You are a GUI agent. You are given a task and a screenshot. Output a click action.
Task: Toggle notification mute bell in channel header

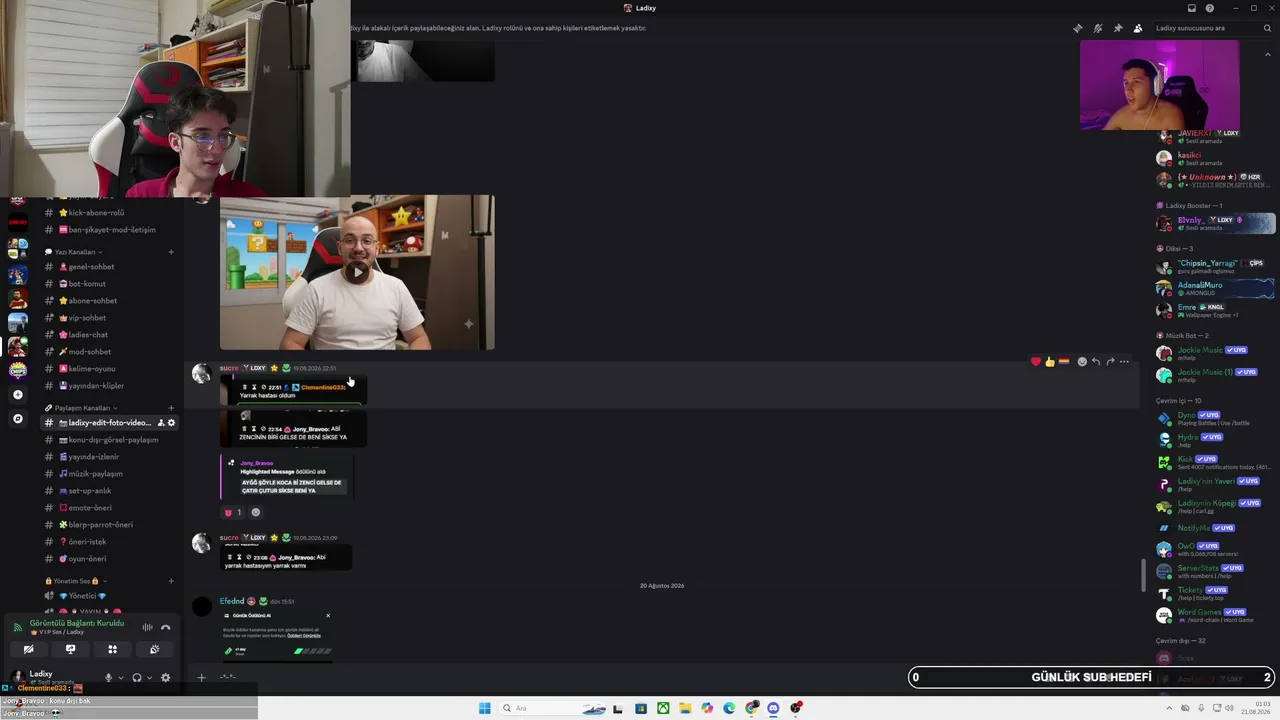pos(1098,28)
